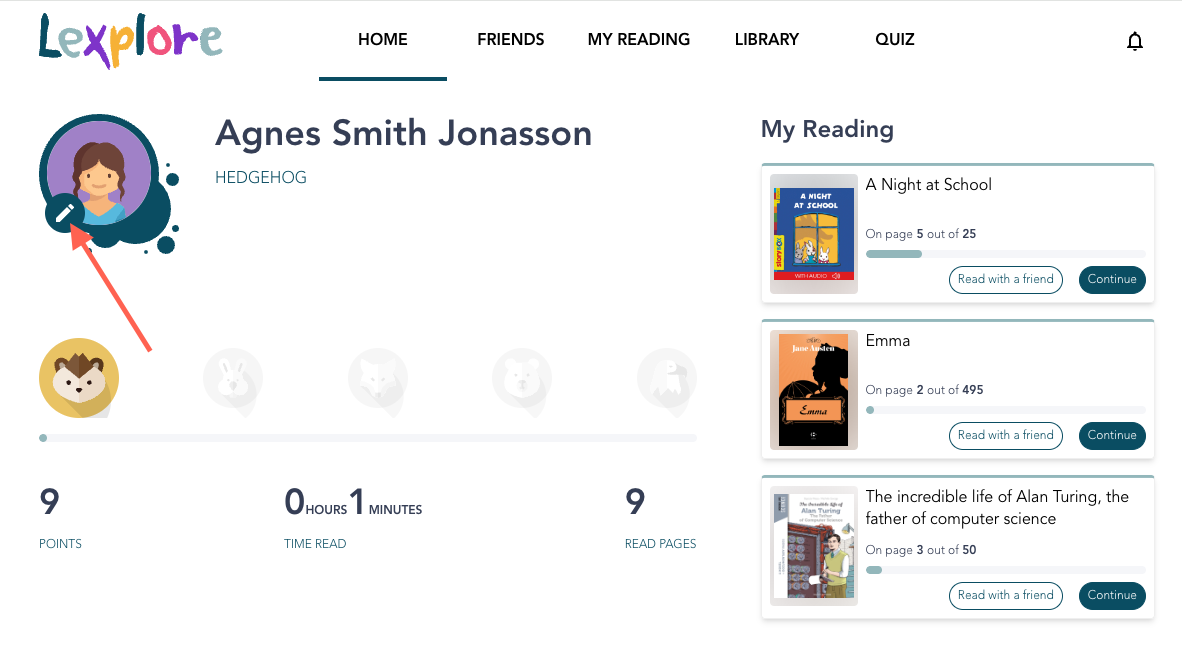Click the Lexplore logo
1182x650 pixels.
tap(130, 40)
